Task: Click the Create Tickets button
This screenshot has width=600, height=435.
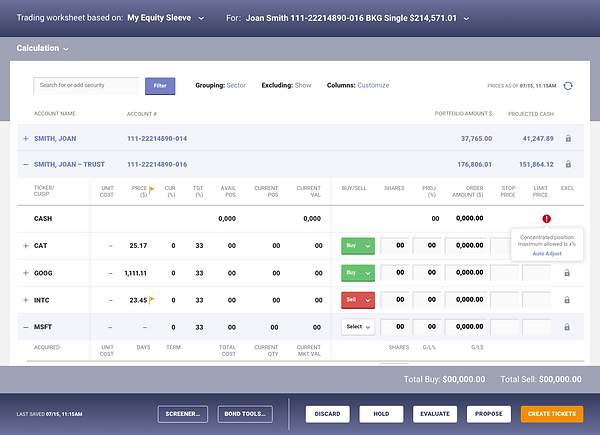Action: (552, 414)
